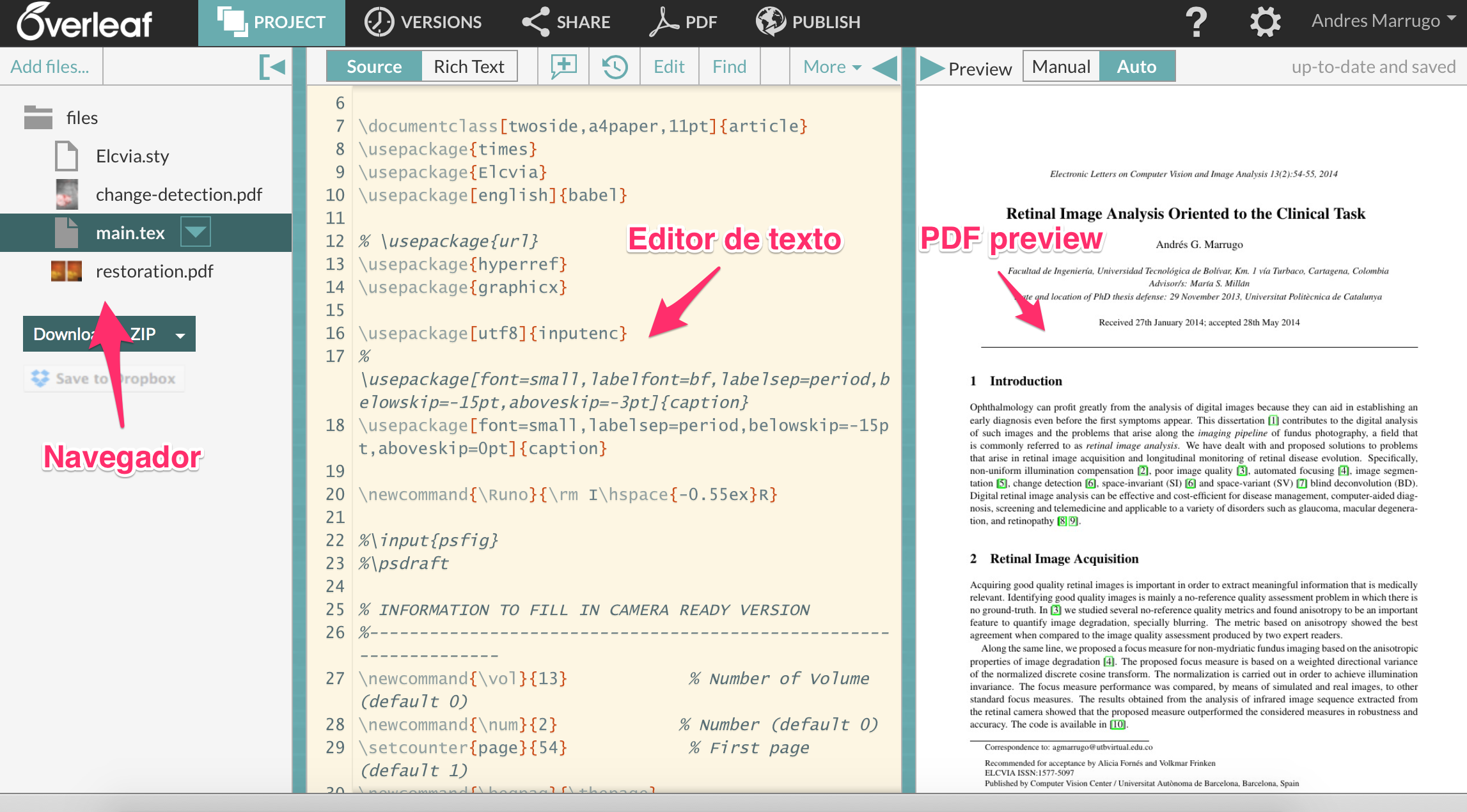Open the SHARE menu
This screenshot has height=812, width=1467.
pyautogui.click(x=566, y=22)
